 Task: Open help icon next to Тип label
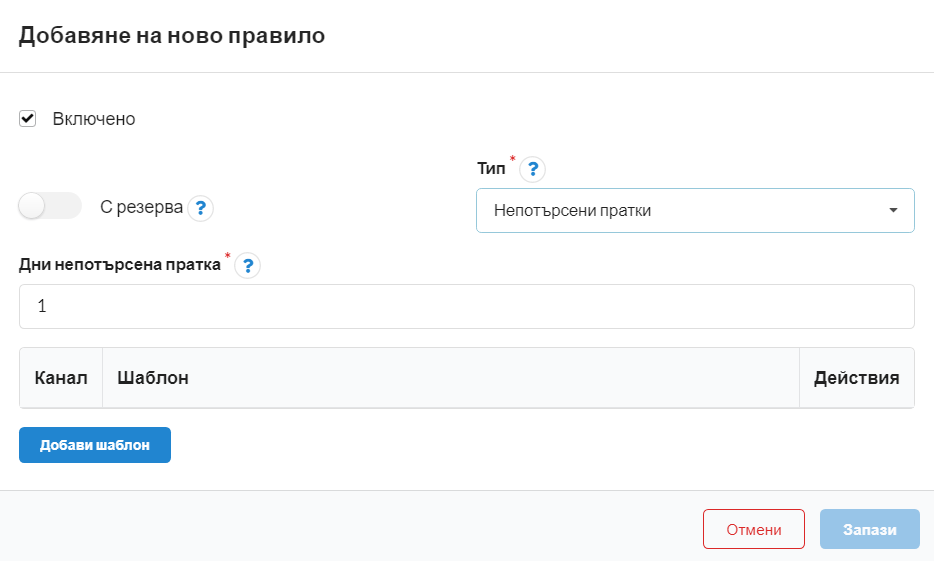point(533,169)
